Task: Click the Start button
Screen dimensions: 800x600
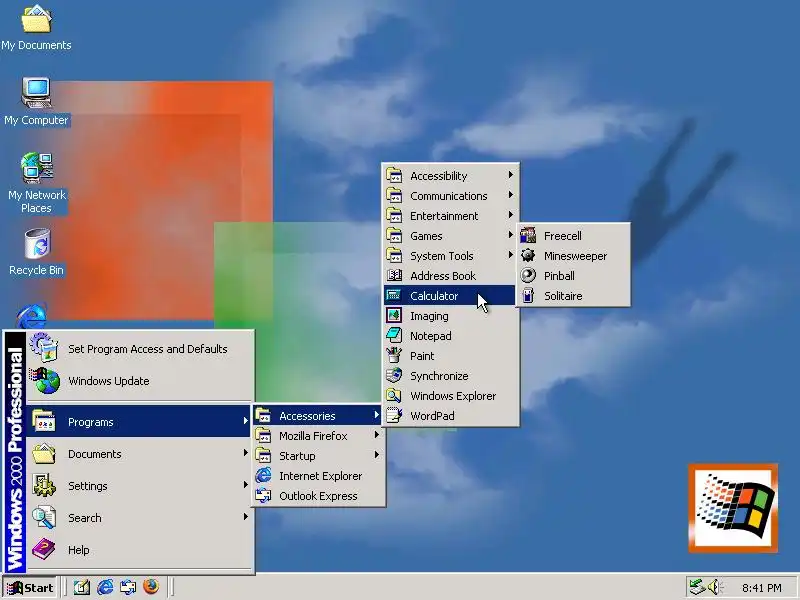Action: pos(30,588)
